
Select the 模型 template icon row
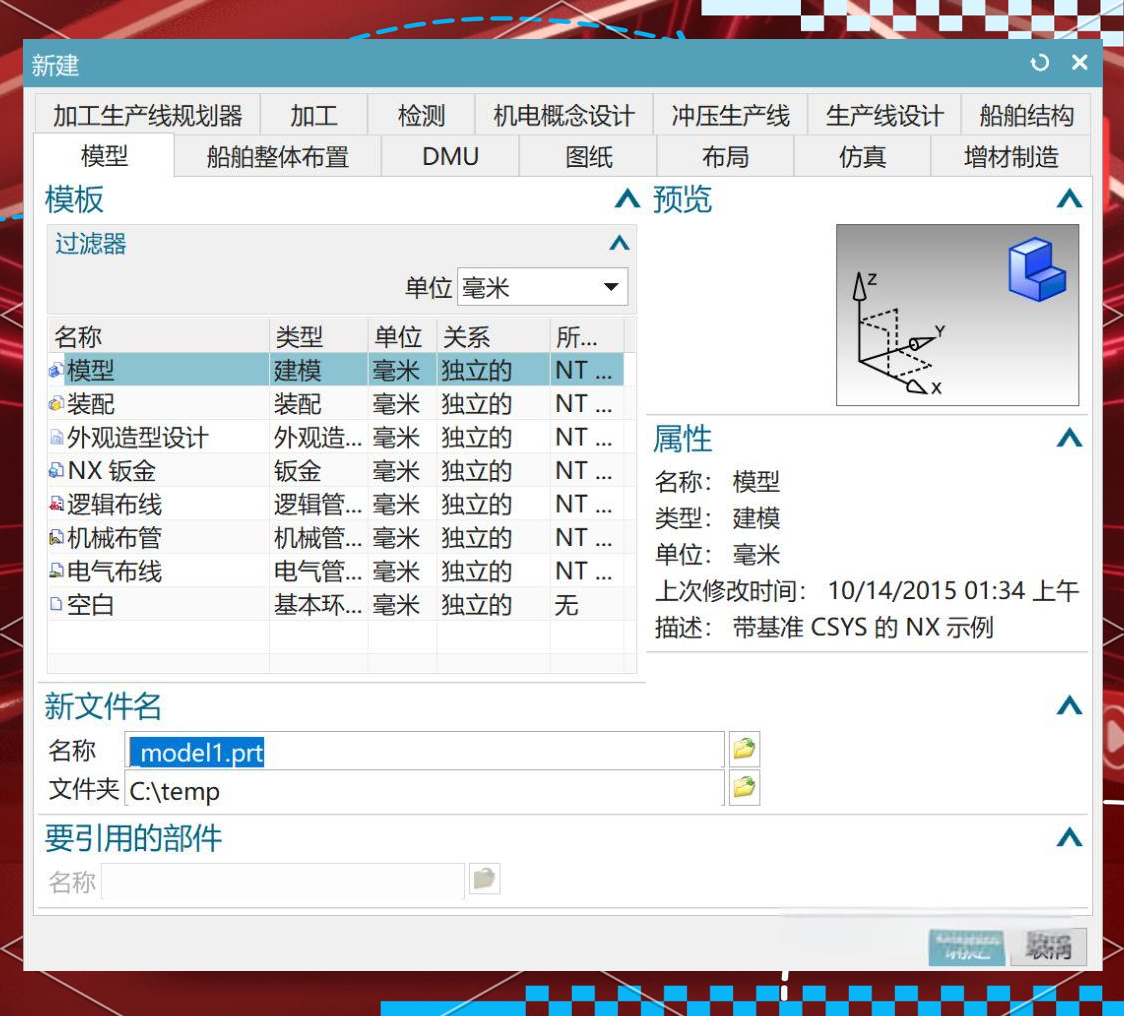coord(56,370)
